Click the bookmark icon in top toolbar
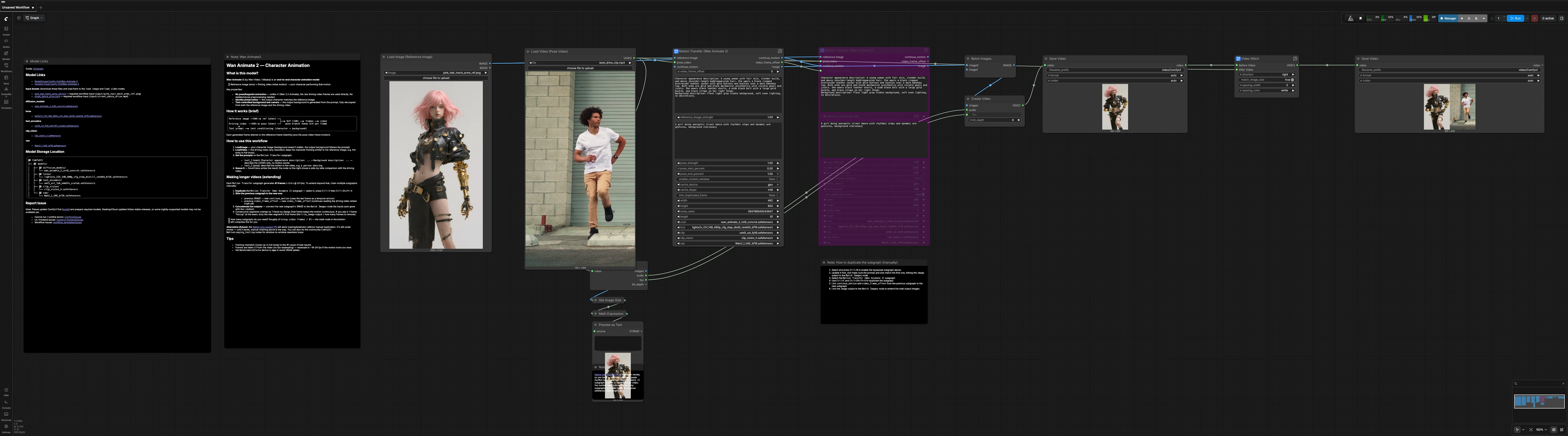 tap(1360, 18)
